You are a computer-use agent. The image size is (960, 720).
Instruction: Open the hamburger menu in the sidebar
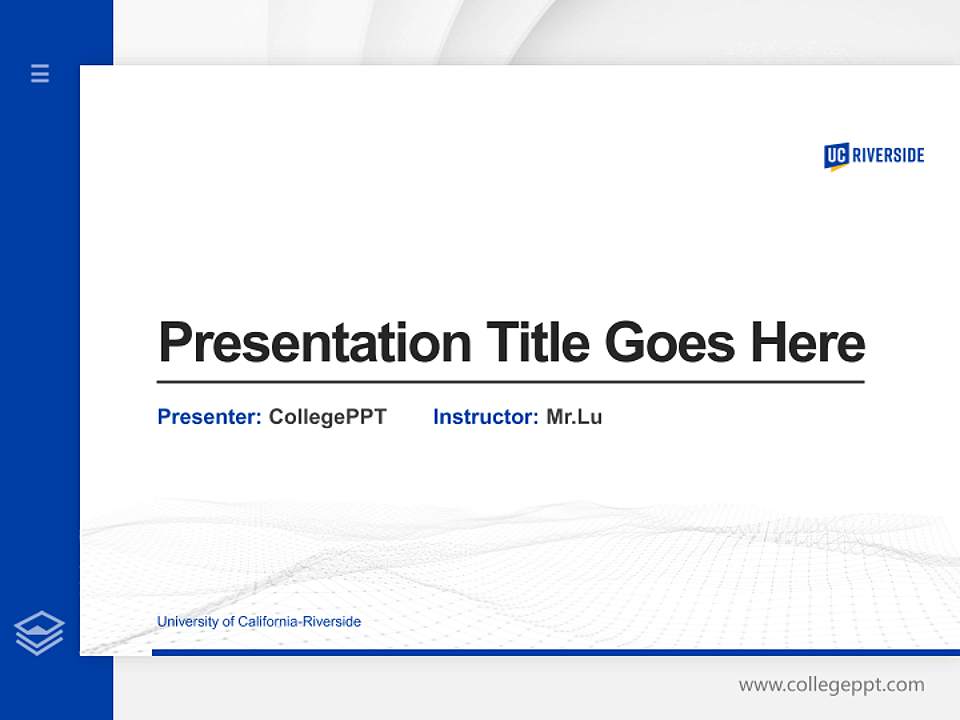click(39, 74)
